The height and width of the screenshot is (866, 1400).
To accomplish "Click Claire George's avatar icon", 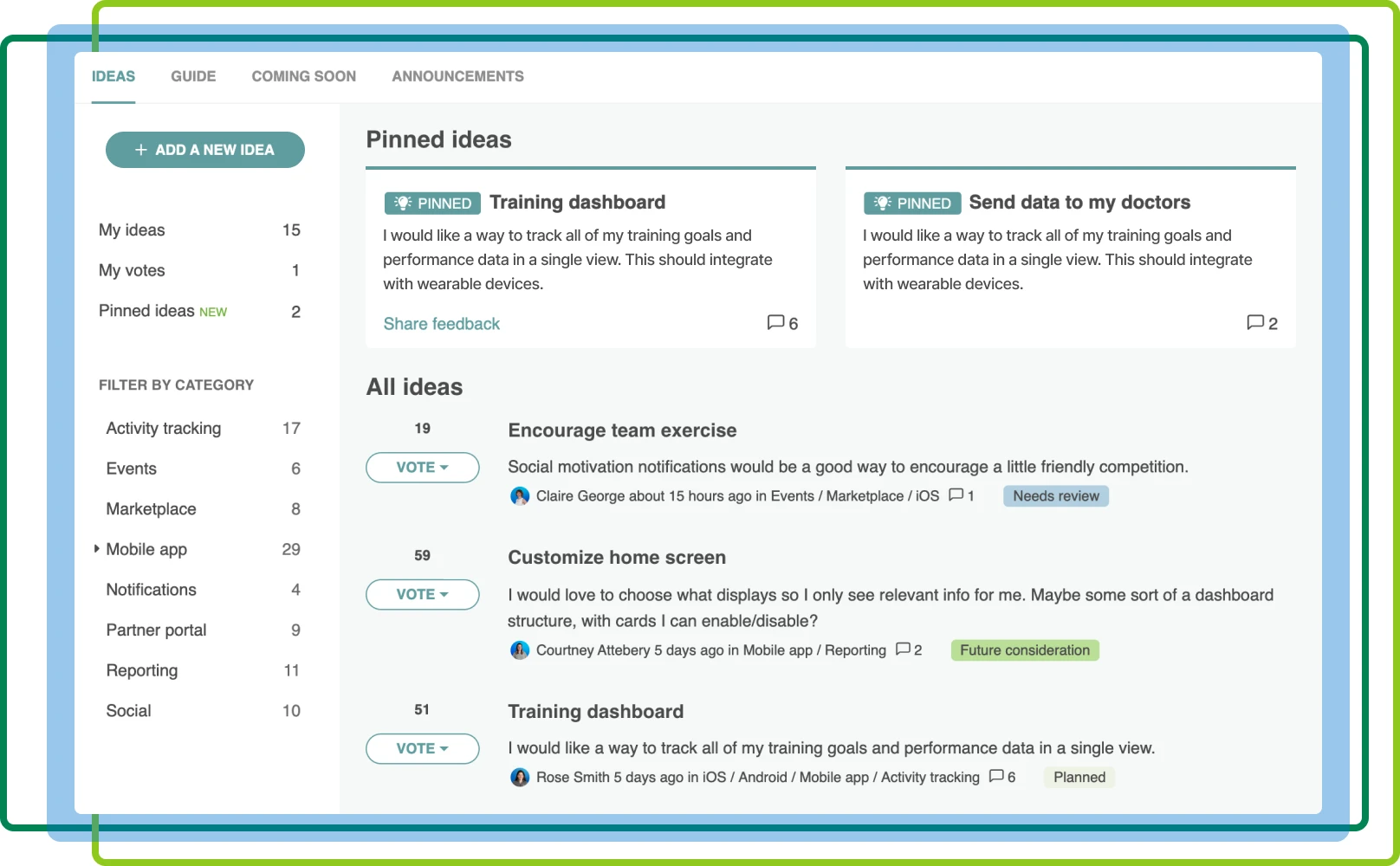I will 520,496.
